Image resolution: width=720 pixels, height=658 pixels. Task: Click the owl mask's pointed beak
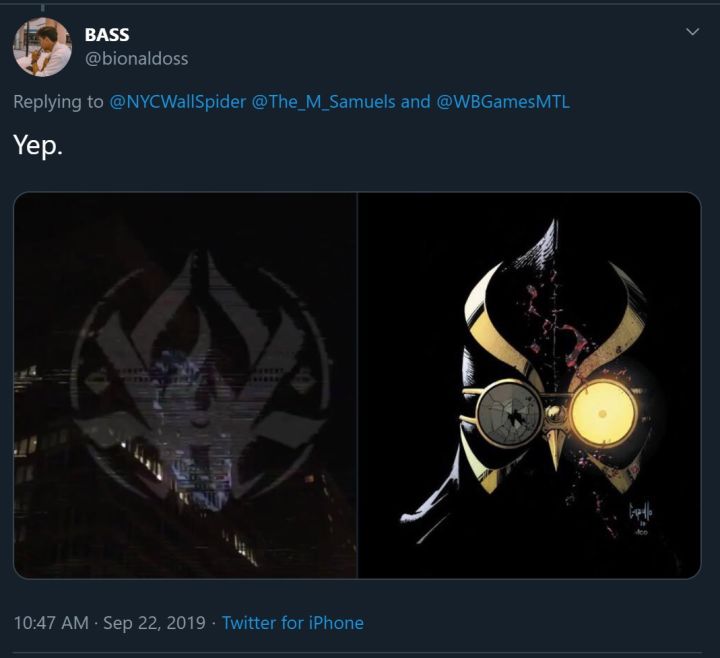555,447
